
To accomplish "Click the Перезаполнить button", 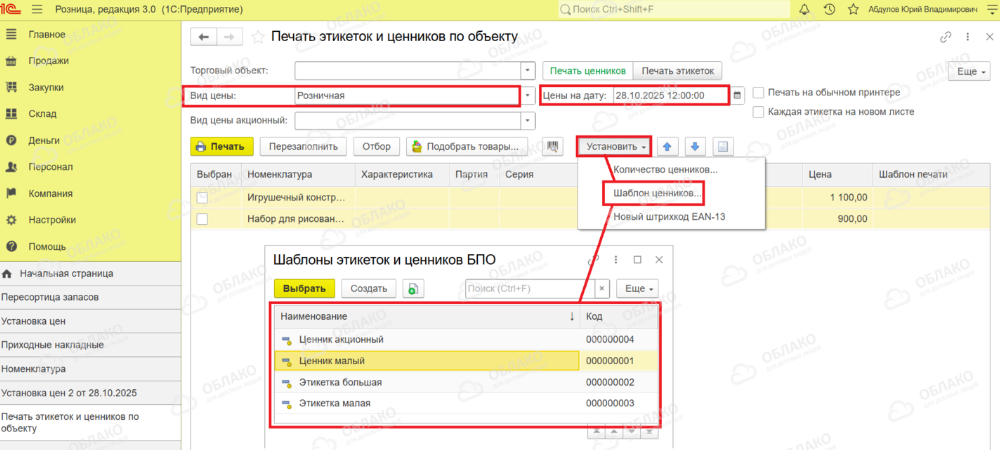I will [x=303, y=146].
